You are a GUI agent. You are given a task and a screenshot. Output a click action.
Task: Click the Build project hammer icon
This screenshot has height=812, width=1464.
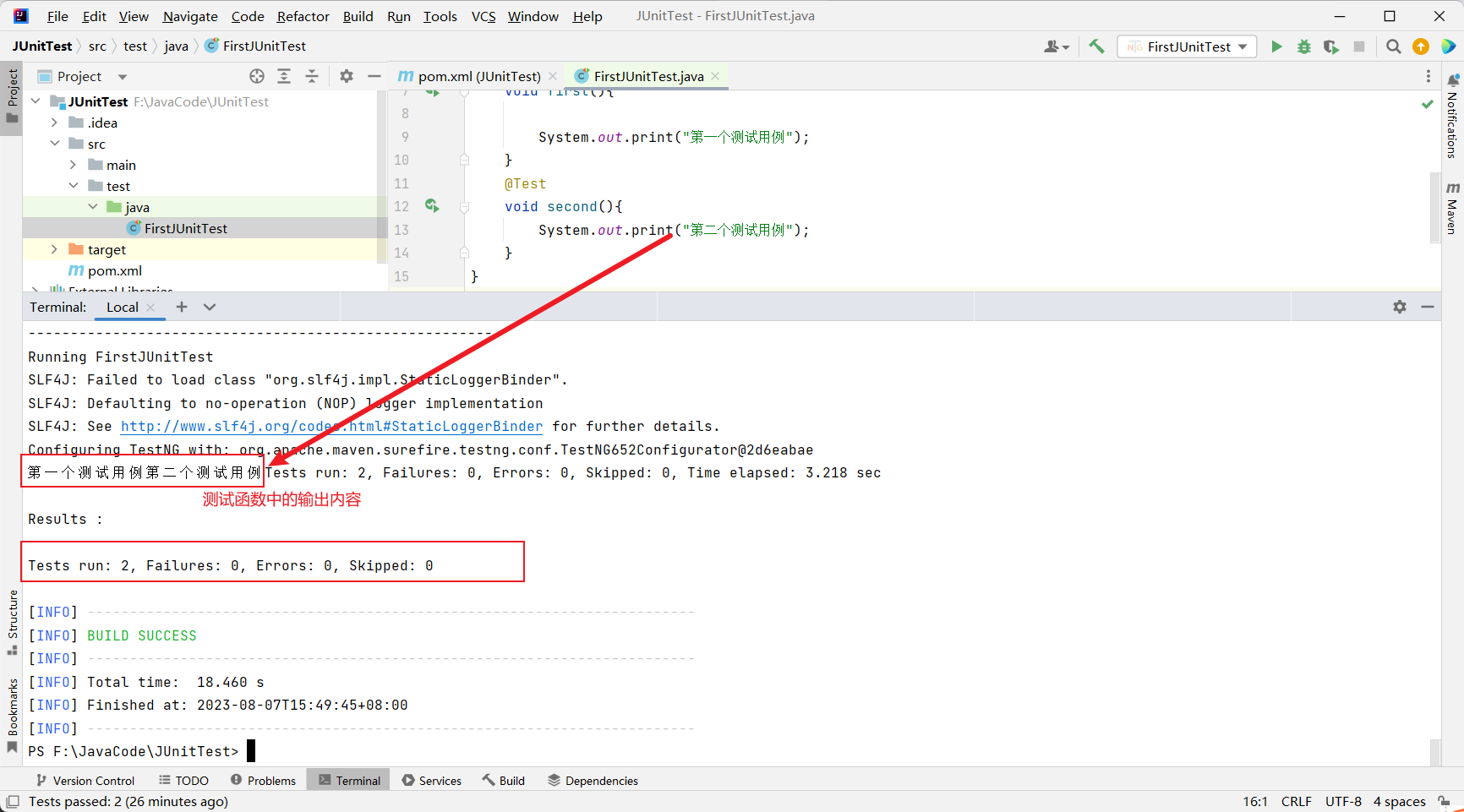[1096, 46]
